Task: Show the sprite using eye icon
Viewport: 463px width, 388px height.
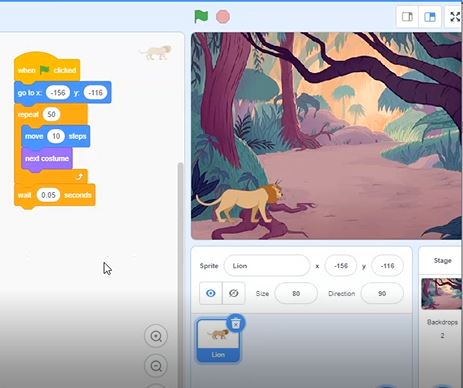Action: [211, 293]
